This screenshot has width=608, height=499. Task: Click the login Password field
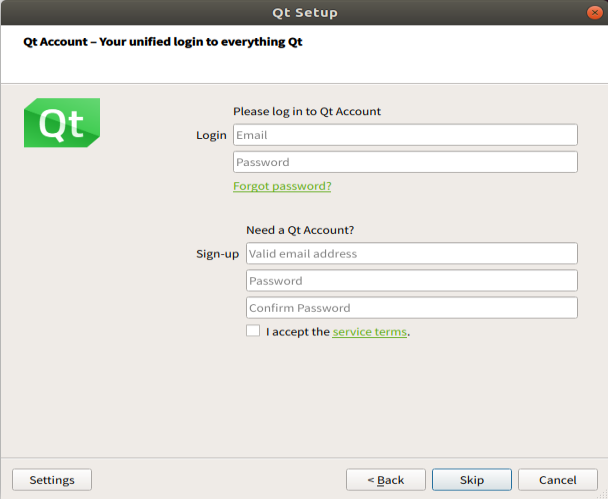pyautogui.click(x=405, y=162)
